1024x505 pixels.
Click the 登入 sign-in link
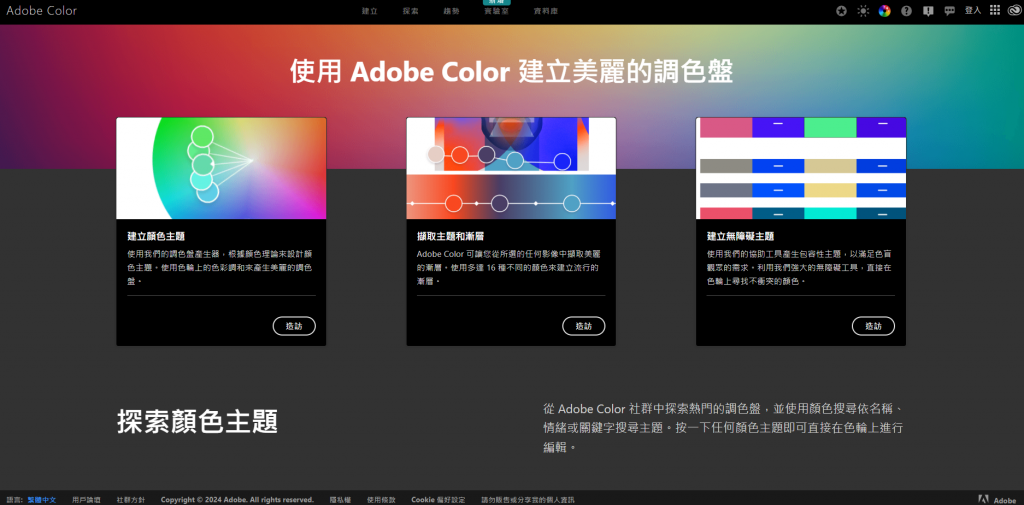[973, 10]
